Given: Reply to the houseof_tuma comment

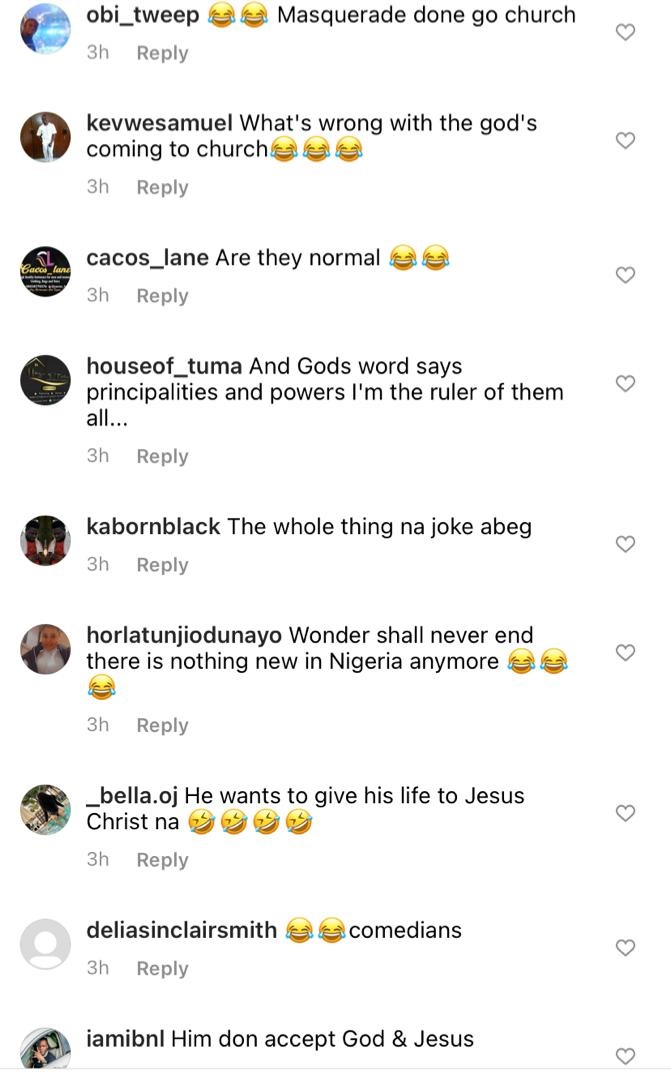Looking at the screenshot, I should (x=162, y=456).
